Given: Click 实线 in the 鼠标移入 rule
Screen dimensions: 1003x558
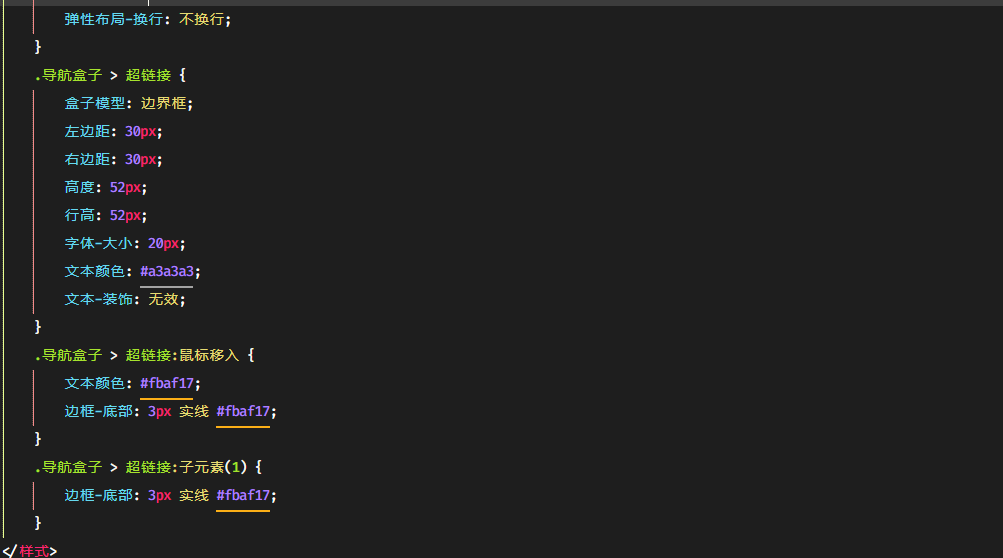Looking at the screenshot, I should coord(194,411).
